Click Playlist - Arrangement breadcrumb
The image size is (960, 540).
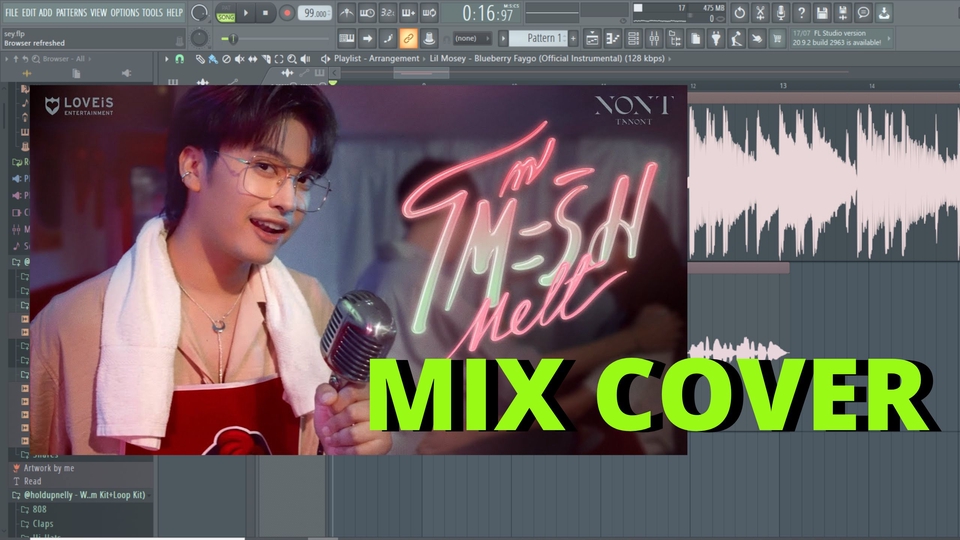coord(377,59)
